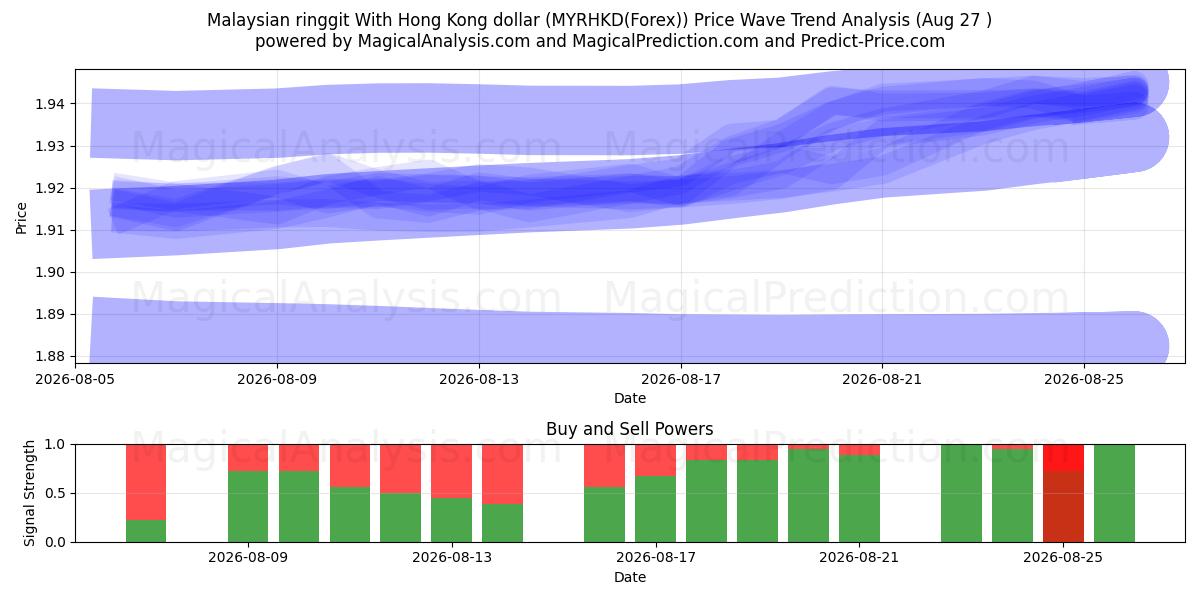Click the 'Price' y-axis label
The width and height of the screenshot is (1200, 600).
point(21,216)
